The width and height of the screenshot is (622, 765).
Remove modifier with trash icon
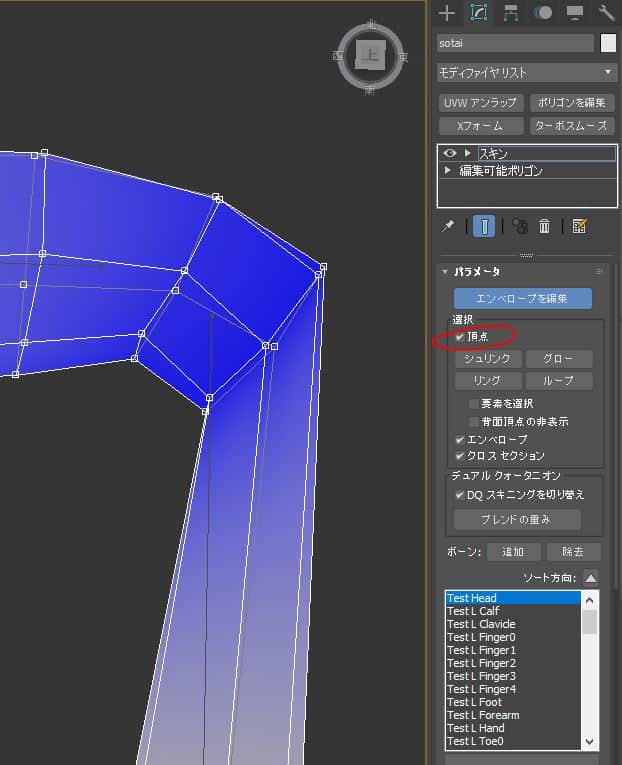click(545, 227)
